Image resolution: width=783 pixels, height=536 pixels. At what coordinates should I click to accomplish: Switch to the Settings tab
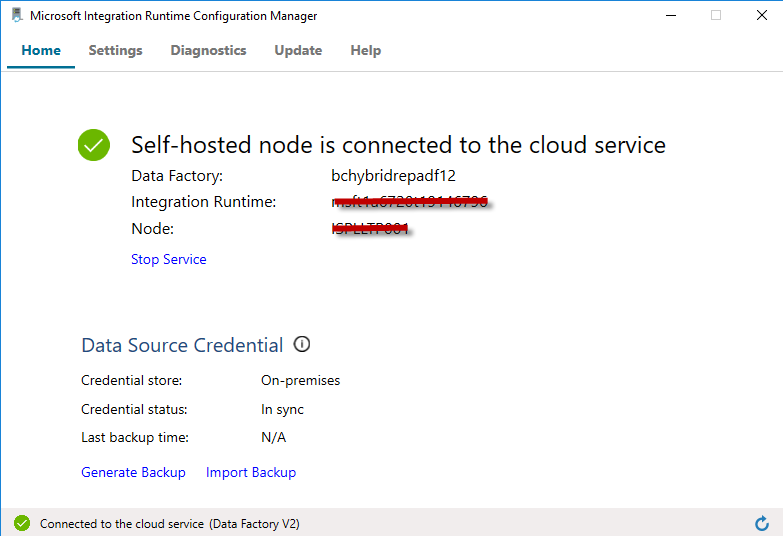(115, 50)
